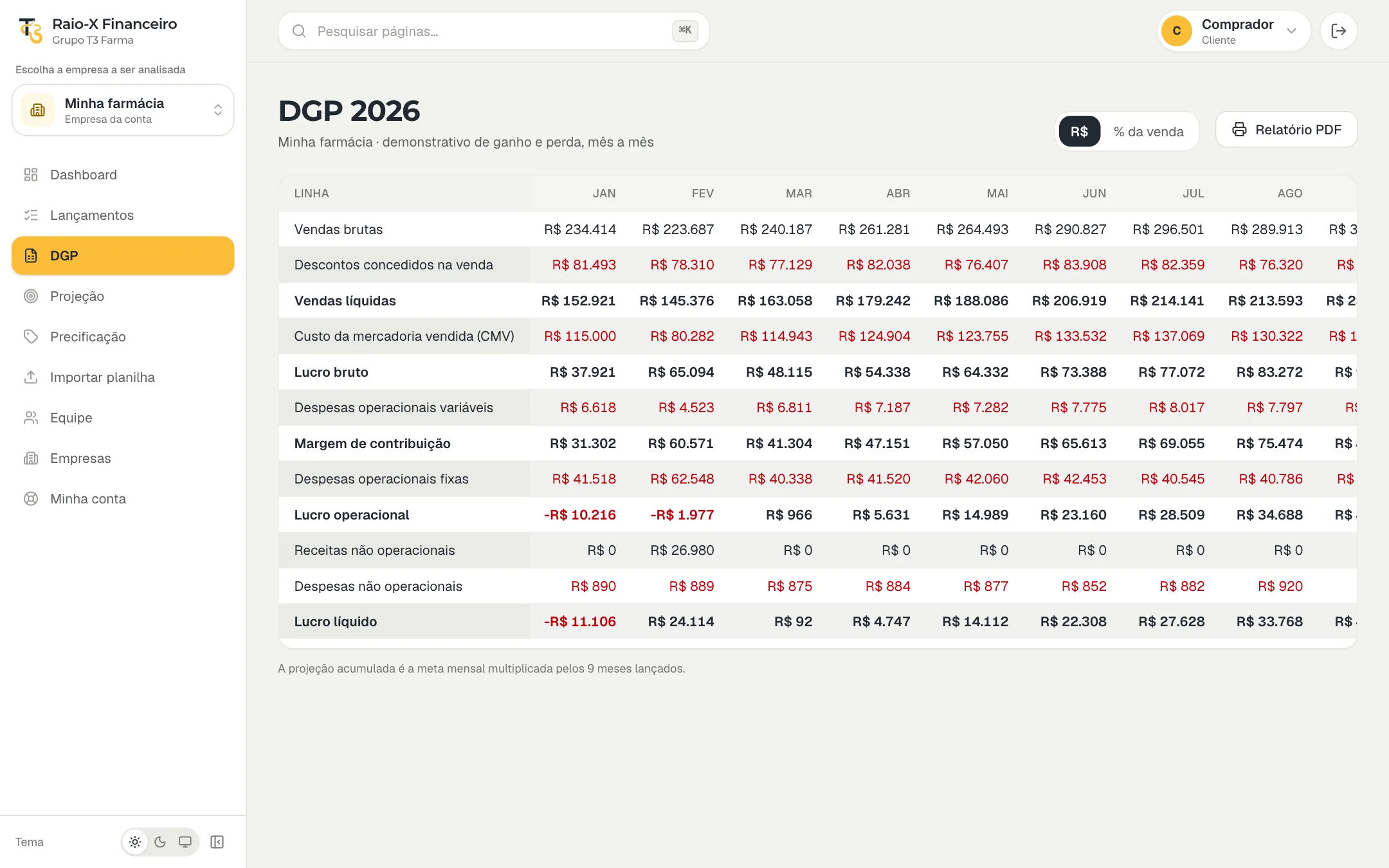This screenshot has height=868, width=1389.
Task: Collapse the sidebar with panel icon
Action: click(217, 842)
